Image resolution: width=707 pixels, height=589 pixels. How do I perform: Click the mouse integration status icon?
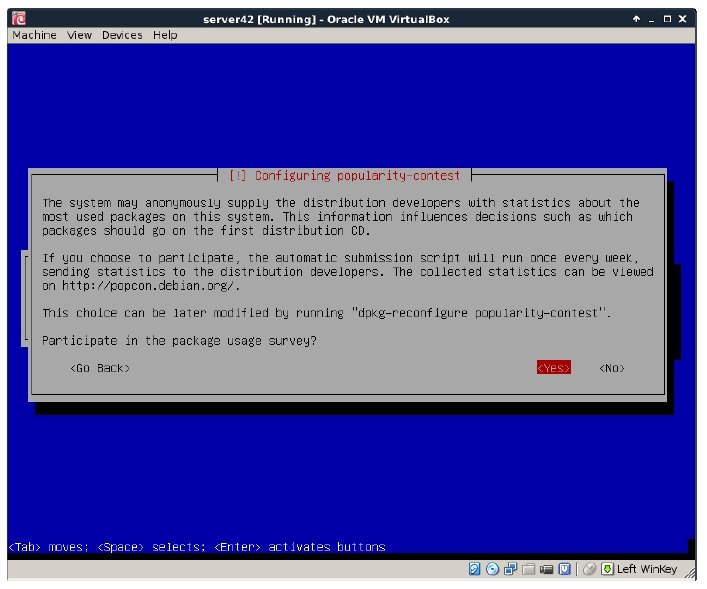pyautogui.click(x=589, y=569)
